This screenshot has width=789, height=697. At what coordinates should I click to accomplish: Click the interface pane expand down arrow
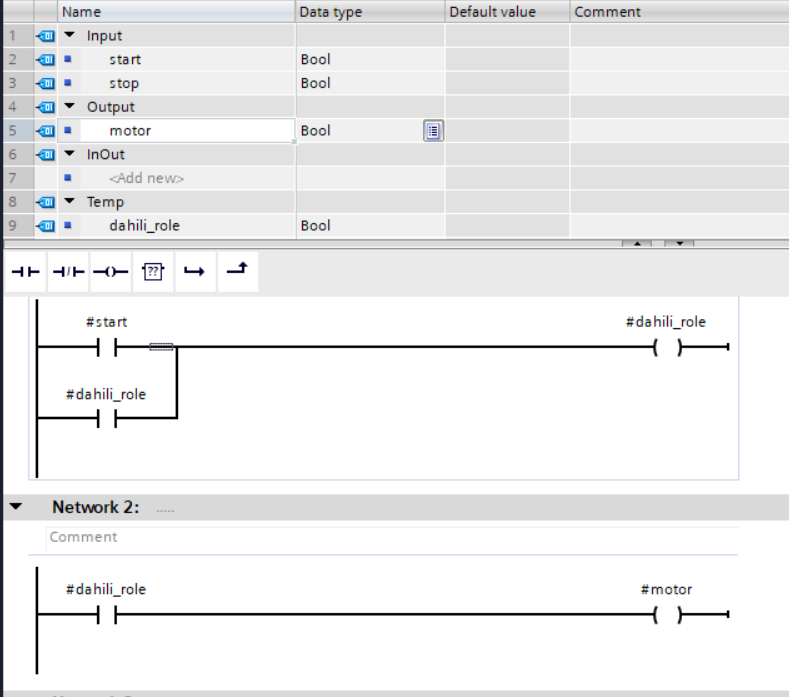[x=679, y=244]
